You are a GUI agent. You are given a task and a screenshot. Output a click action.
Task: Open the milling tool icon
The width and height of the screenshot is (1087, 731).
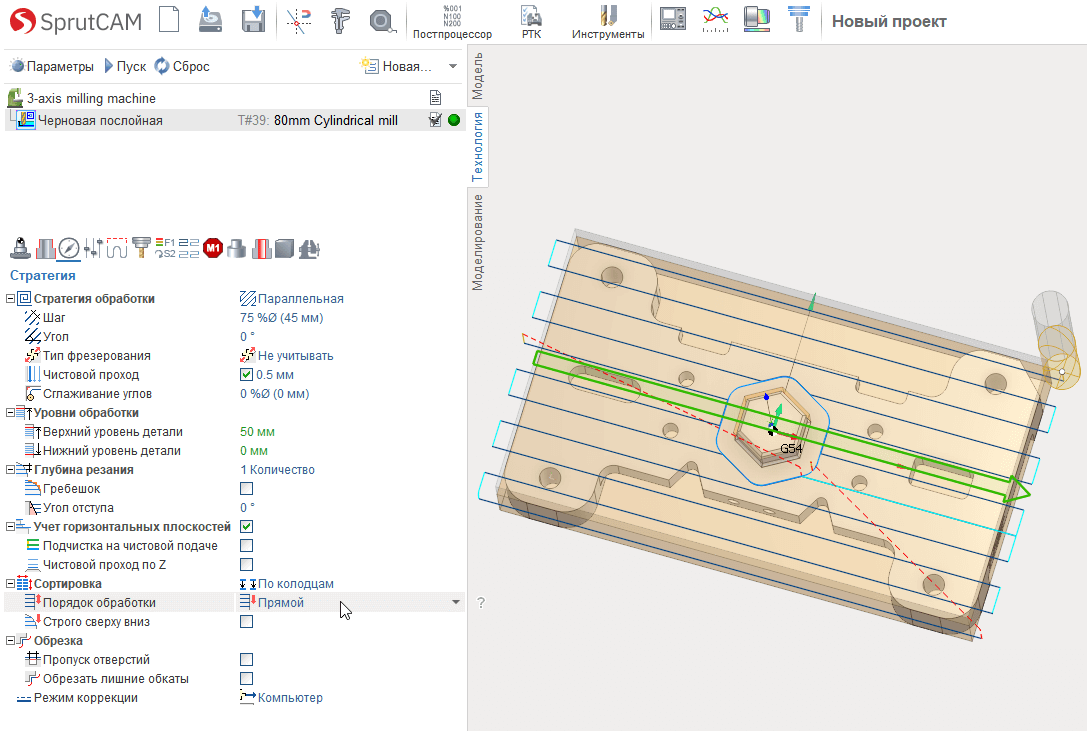141,248
